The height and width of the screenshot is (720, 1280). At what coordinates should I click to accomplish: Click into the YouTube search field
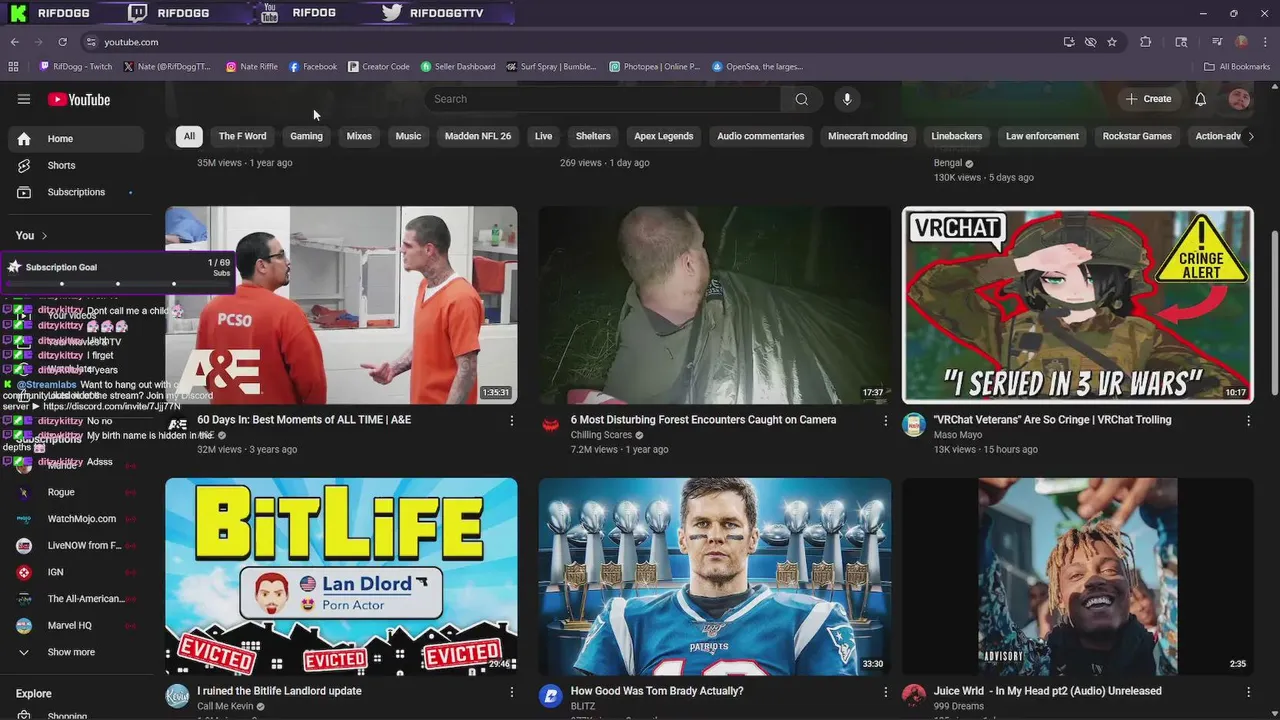605,99
